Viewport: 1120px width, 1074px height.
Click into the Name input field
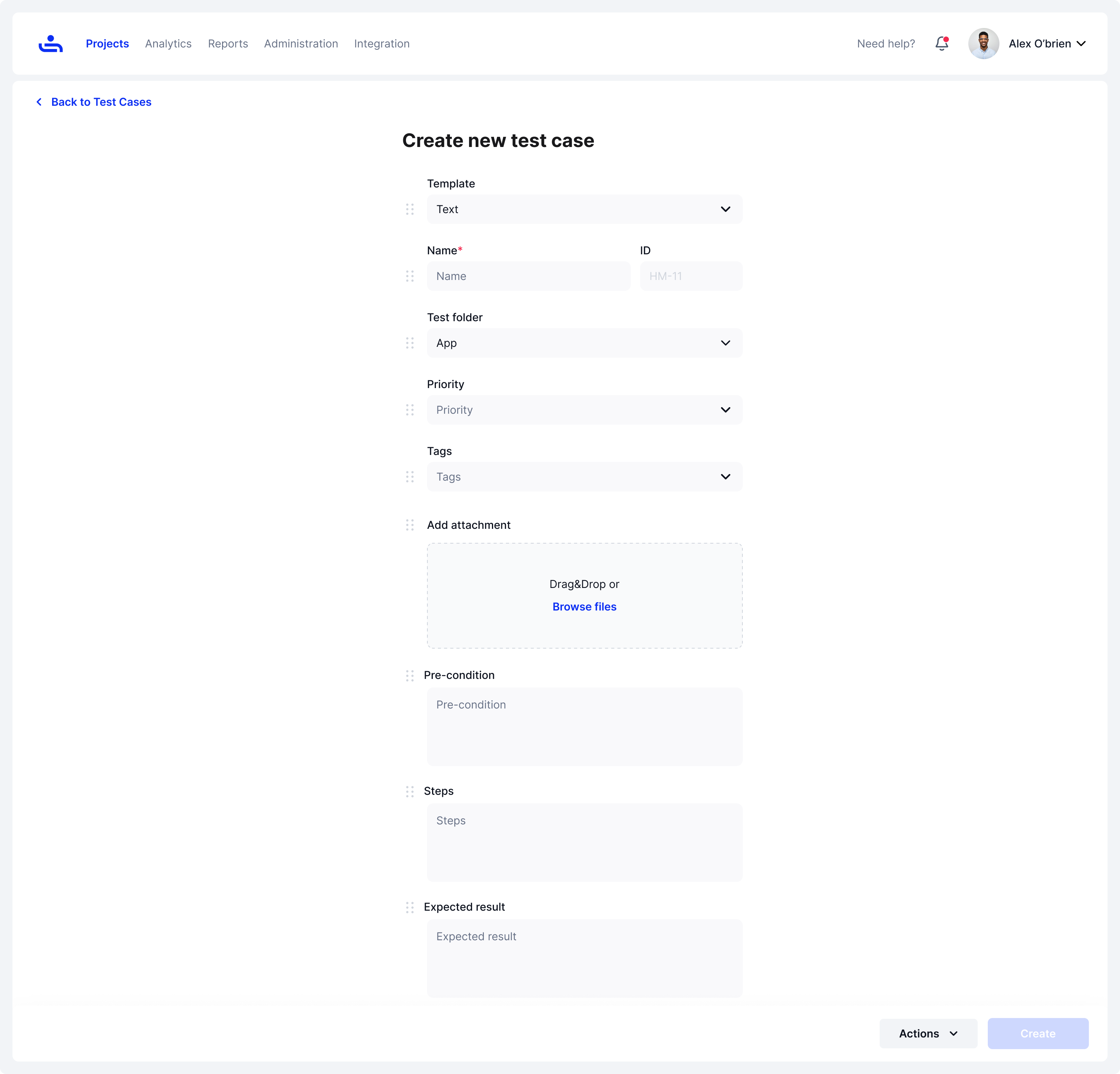coord(528,276)
